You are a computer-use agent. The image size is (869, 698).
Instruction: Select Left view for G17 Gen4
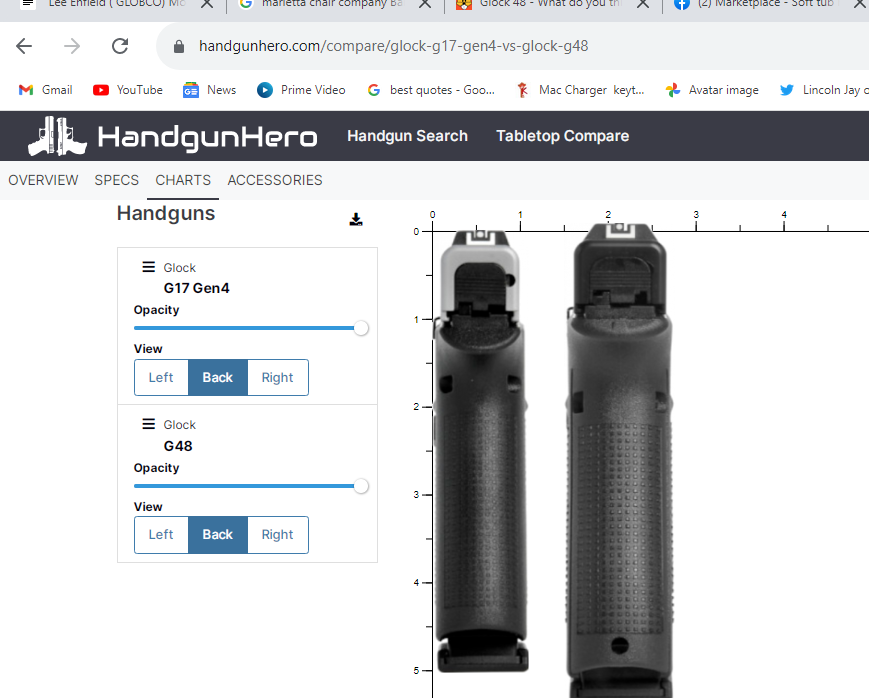click(161, 377)
